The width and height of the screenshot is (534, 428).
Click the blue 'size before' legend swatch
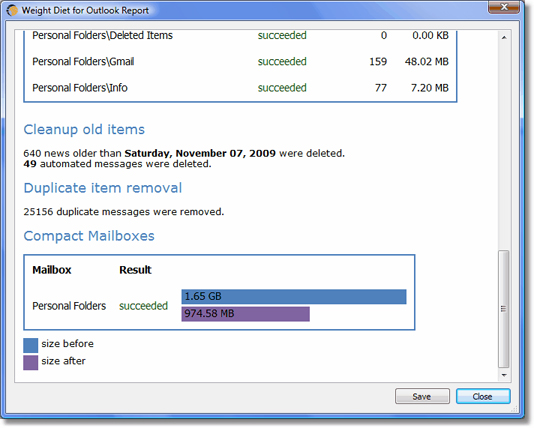click(31, 345)
